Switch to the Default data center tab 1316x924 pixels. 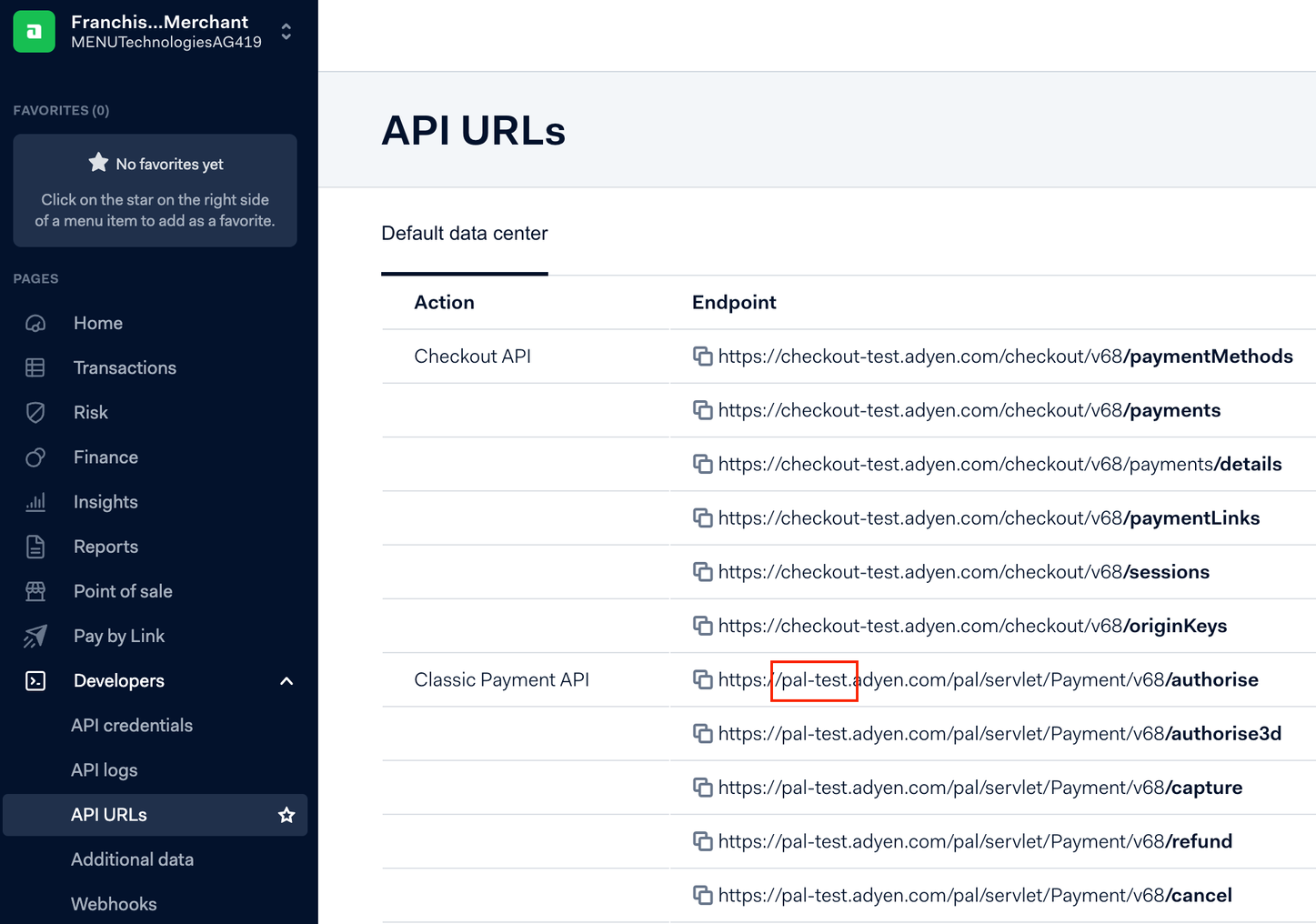tap(464, 234)
